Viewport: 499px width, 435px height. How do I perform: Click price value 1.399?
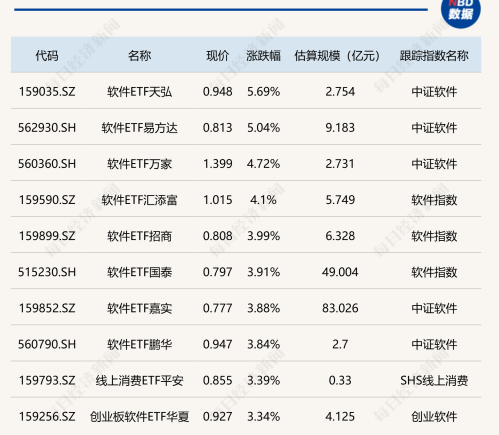tap(217, 163)
